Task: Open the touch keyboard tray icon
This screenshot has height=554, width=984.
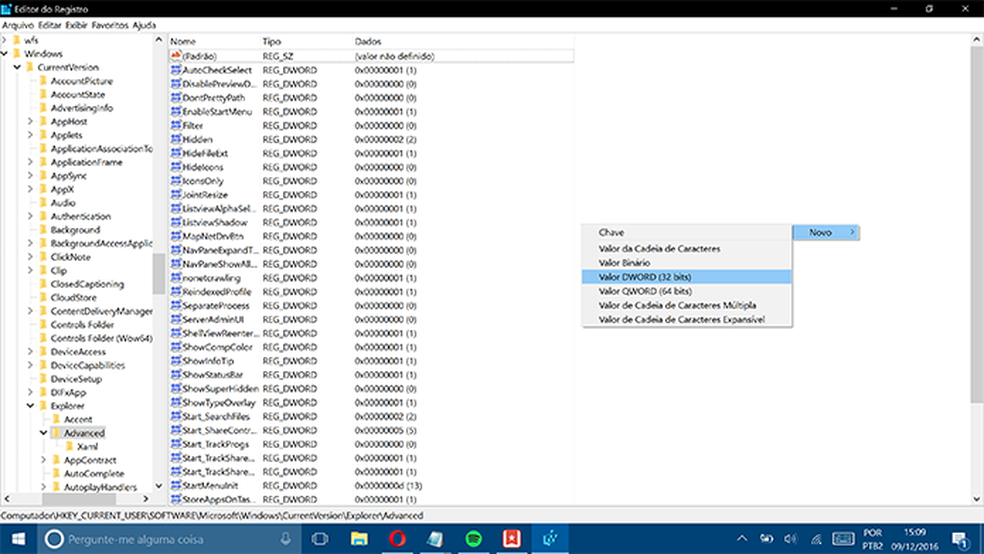Action: coord(843,539)
